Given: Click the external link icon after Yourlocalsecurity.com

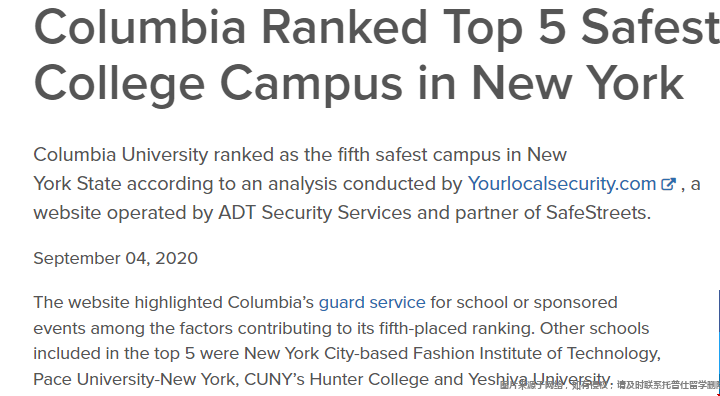Looking at the screenshot, I should 669,184.
